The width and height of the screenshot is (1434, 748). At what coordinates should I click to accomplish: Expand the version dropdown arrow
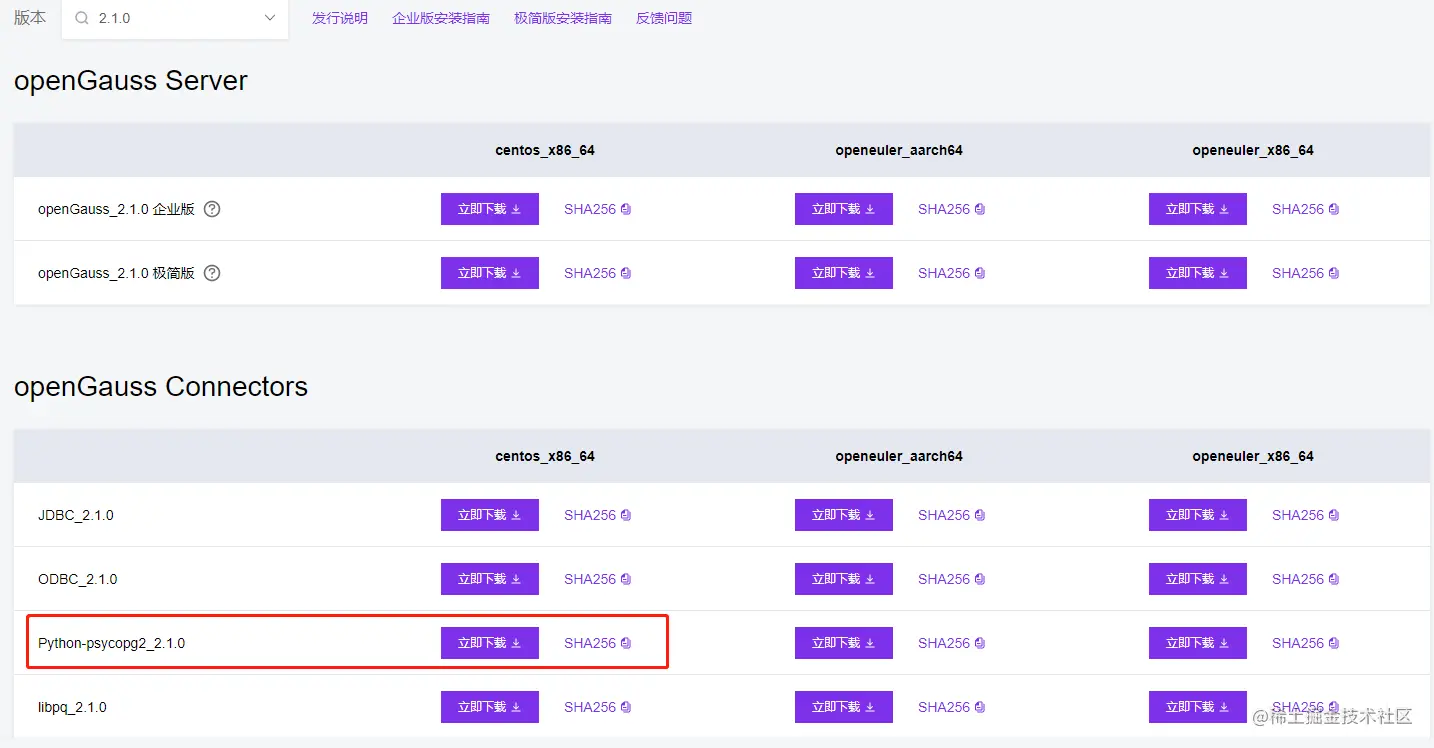click(x=269, y=18)
